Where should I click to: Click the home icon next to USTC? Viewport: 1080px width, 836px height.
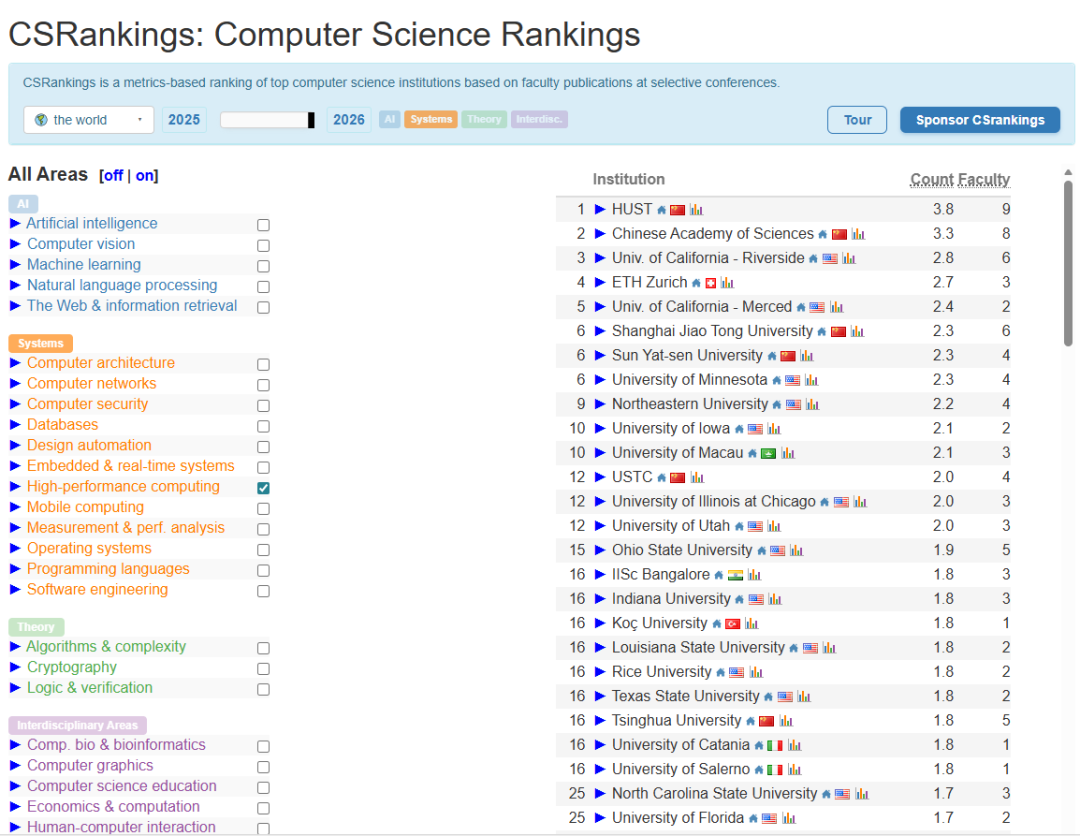pyautogui.click(x=661, y=478)
